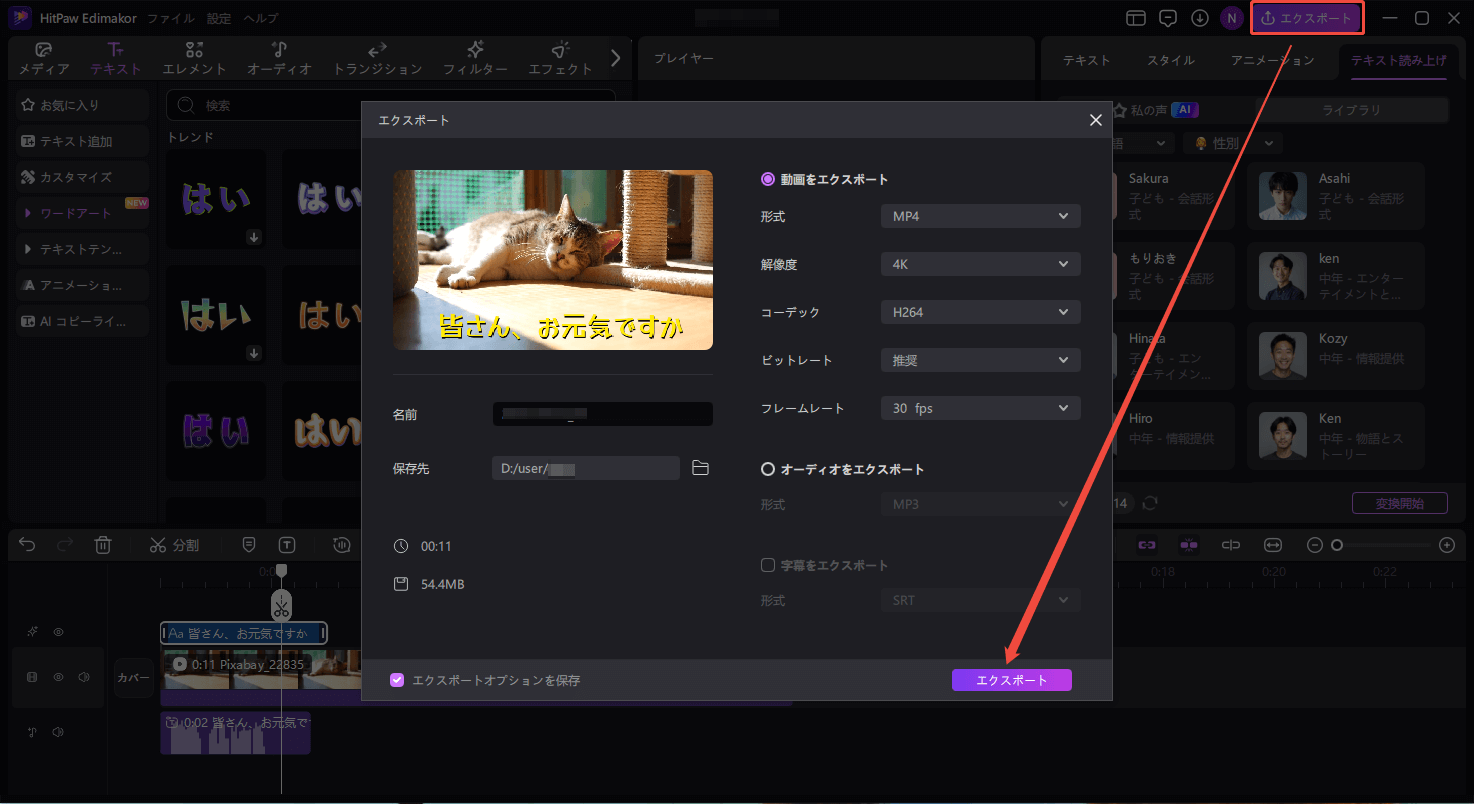Show more tabs with the right chevron
The image size is (1474, 804).
pos(615,58)
